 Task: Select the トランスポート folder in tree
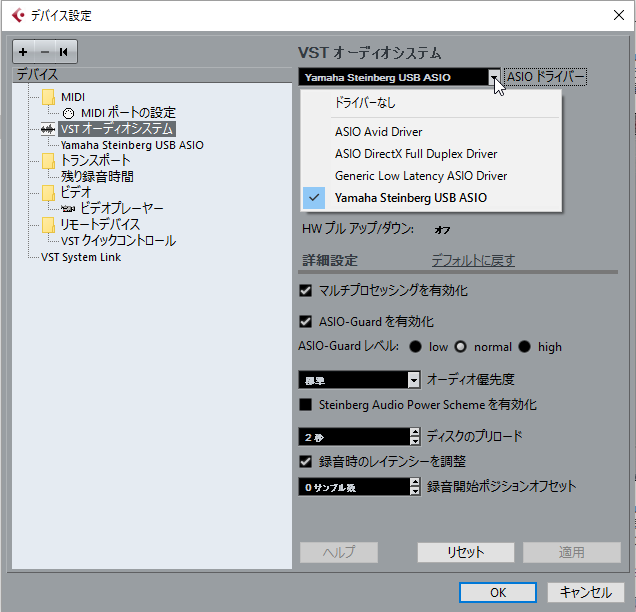click(48, 161)
